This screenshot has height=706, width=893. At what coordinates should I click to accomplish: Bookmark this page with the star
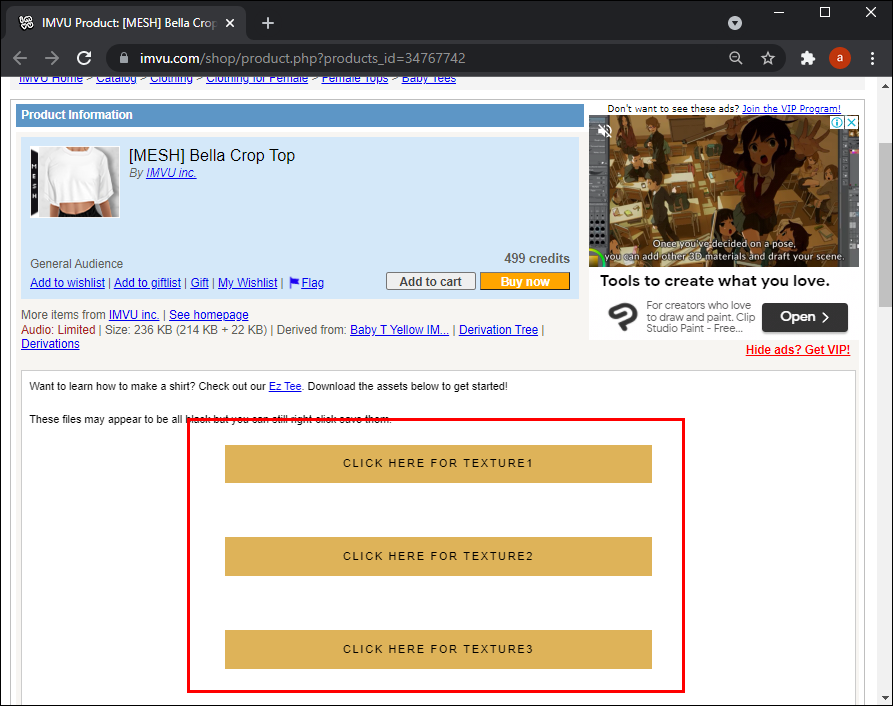click(768, 58)
